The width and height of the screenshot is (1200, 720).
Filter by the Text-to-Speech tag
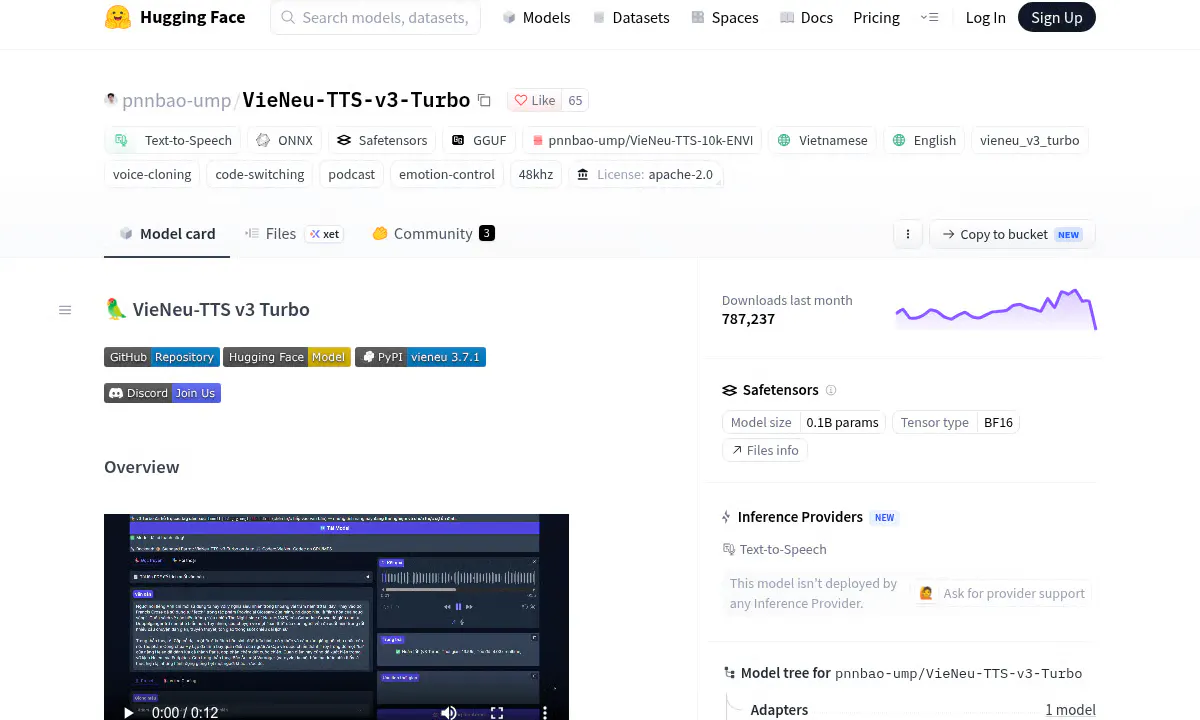click(172, 140)
